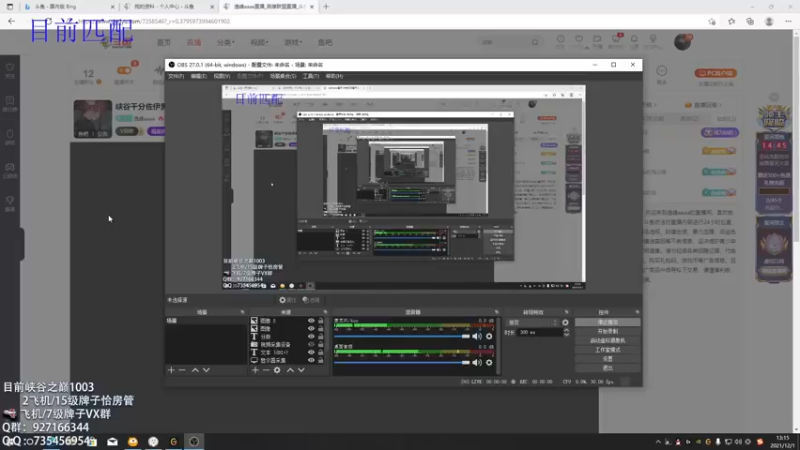Click the 300 ms duration field
This screenshot has height=450, width=800.
click(540, 332)
